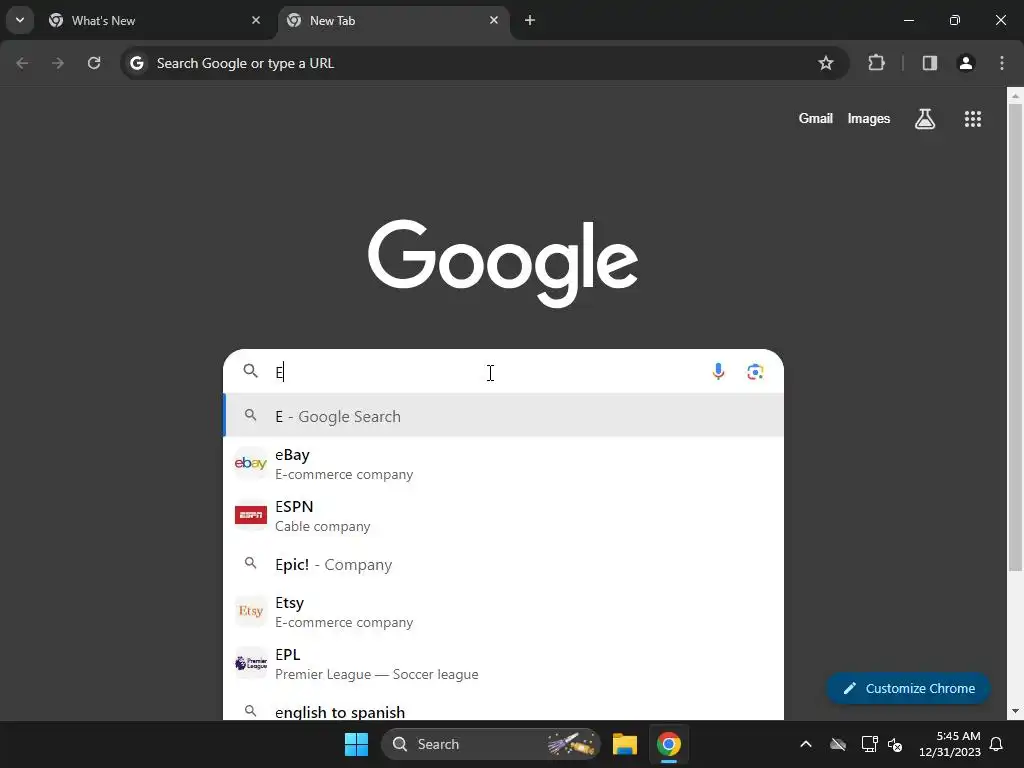Screen dimensions: 1024x768
Task: Open the tab search dropdown arrow
Action: coord(20,20)
